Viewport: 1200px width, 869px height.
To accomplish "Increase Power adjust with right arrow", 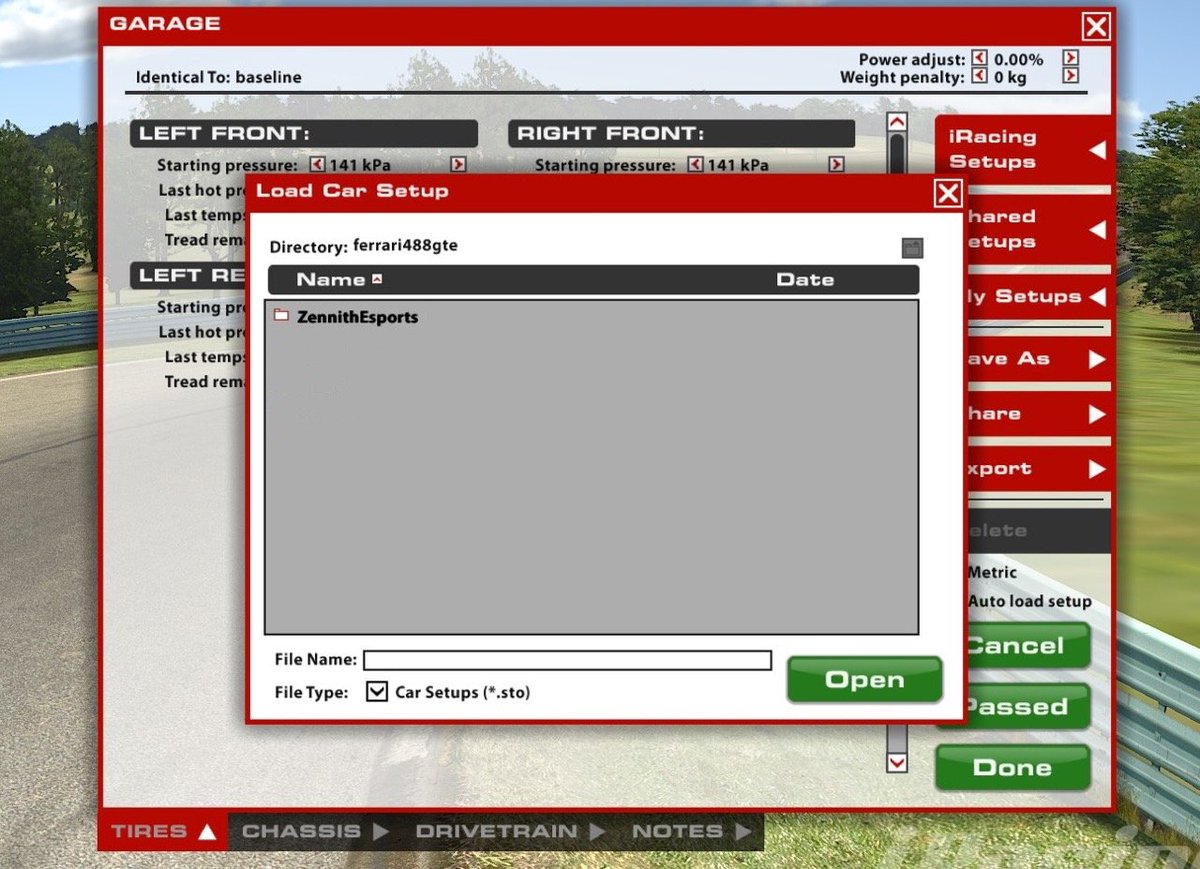I will click(x=1070, y=59).
